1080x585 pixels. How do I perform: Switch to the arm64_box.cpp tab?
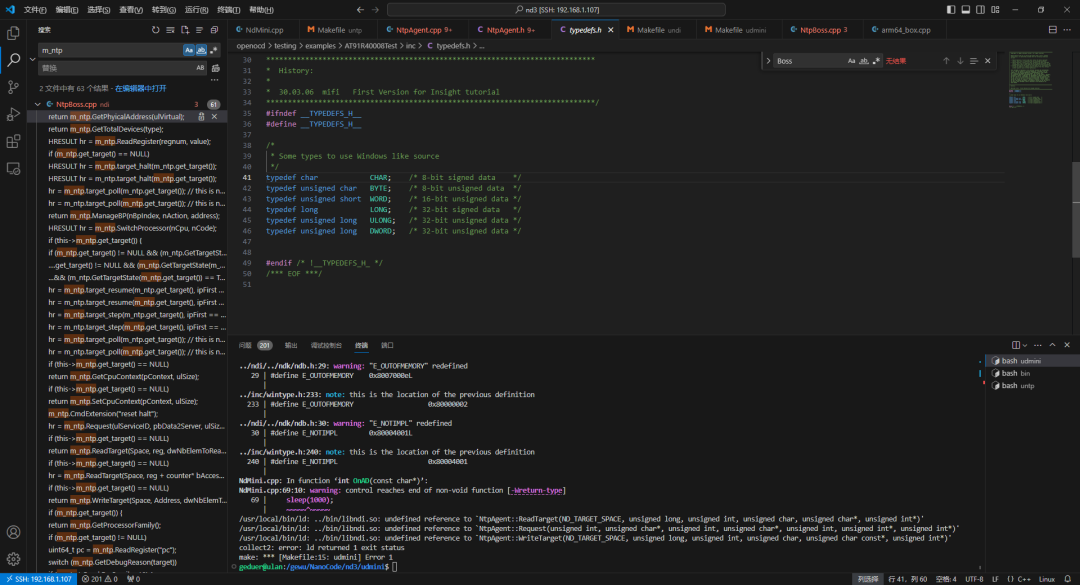(x=905, y=30)
